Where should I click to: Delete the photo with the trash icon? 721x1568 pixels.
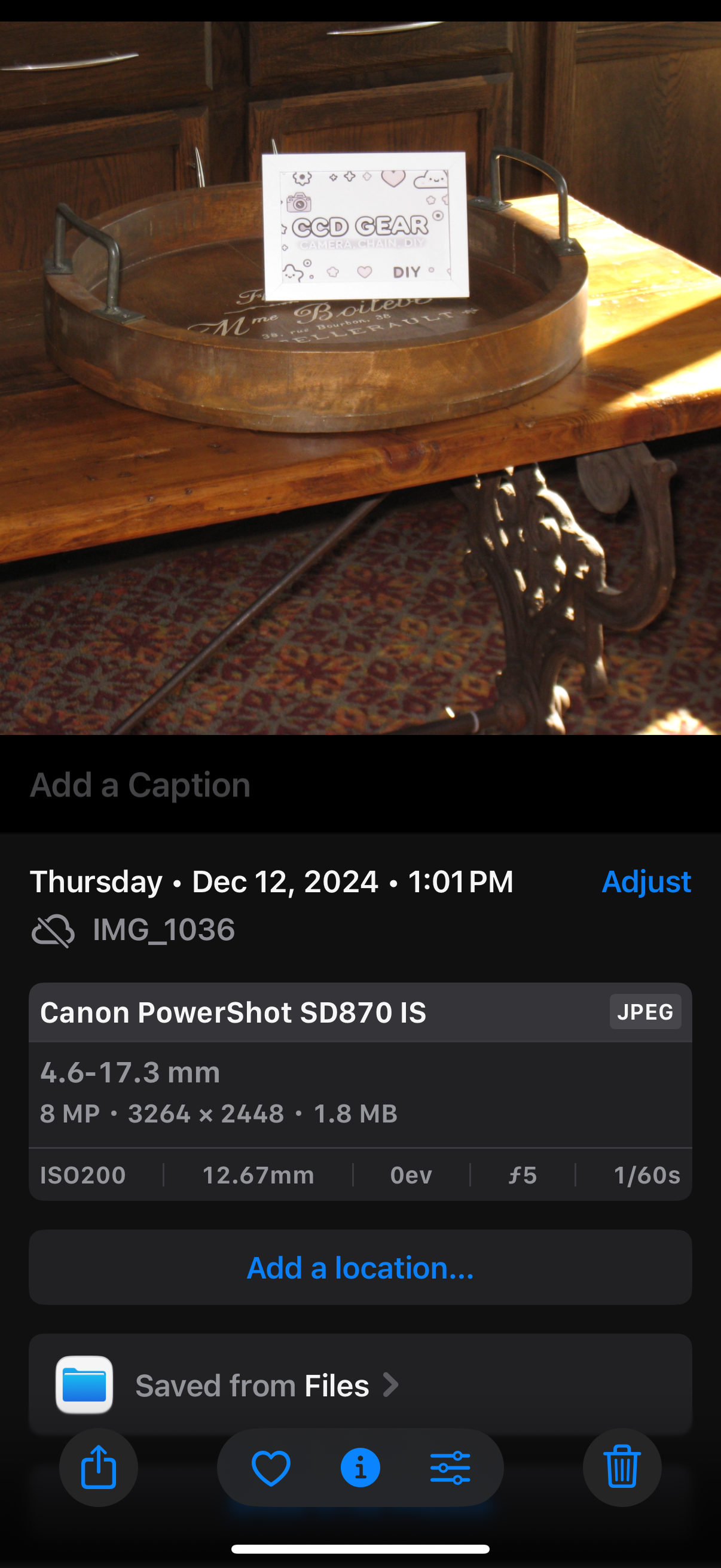click(x=622, y=1467)
